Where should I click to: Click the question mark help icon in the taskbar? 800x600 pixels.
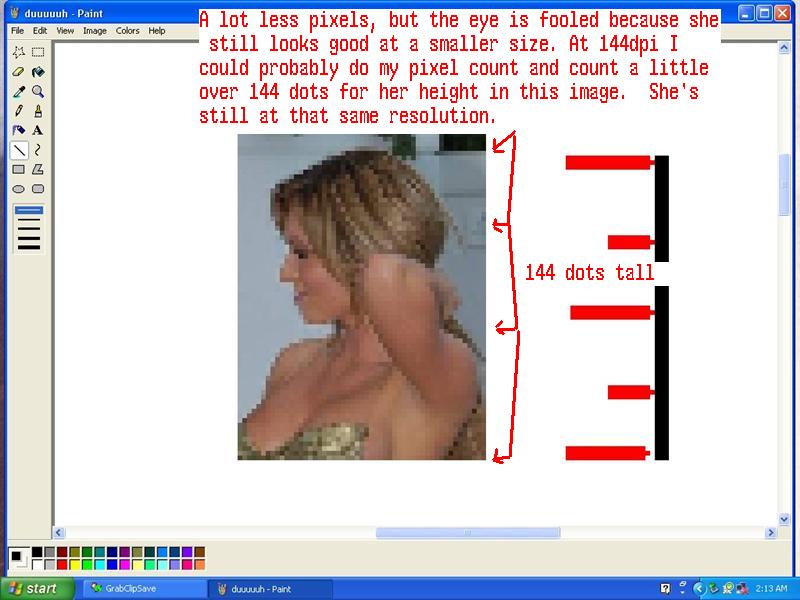665,589
